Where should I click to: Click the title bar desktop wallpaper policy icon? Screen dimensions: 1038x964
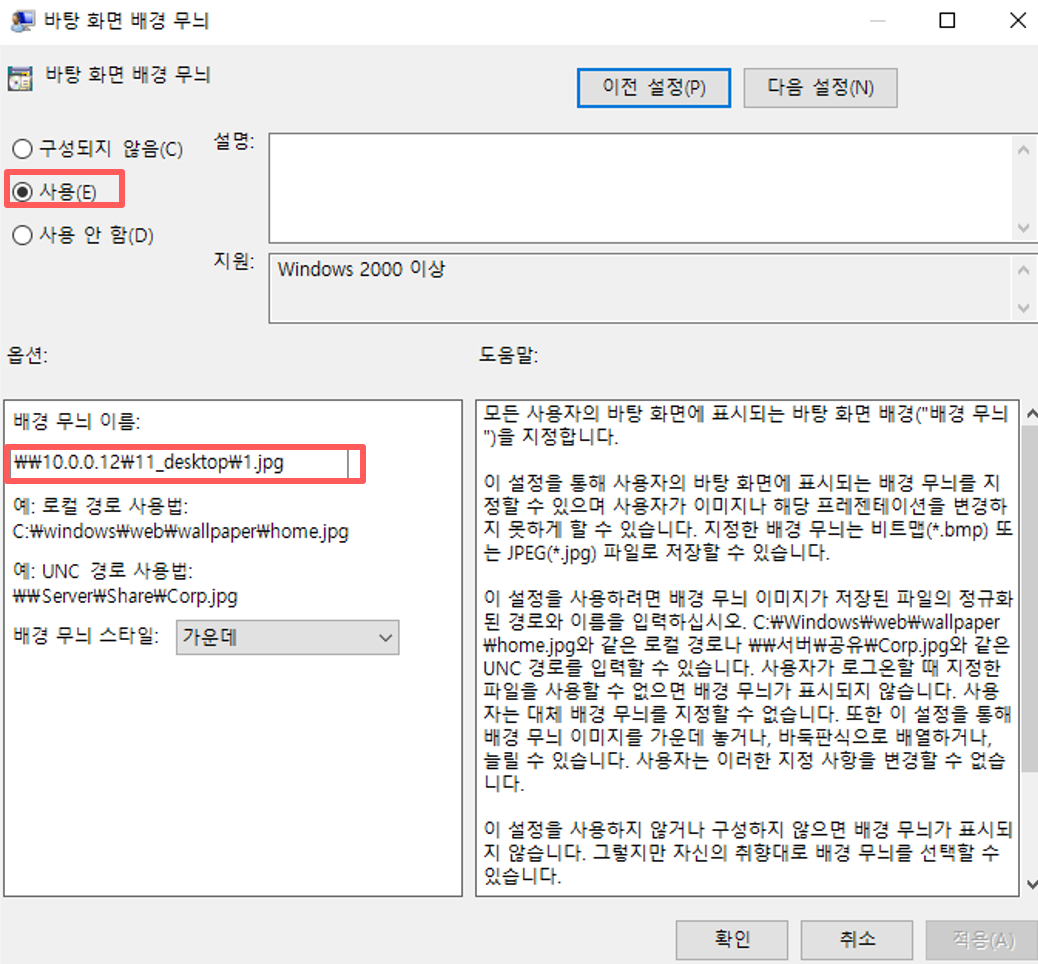coord(22,21)
